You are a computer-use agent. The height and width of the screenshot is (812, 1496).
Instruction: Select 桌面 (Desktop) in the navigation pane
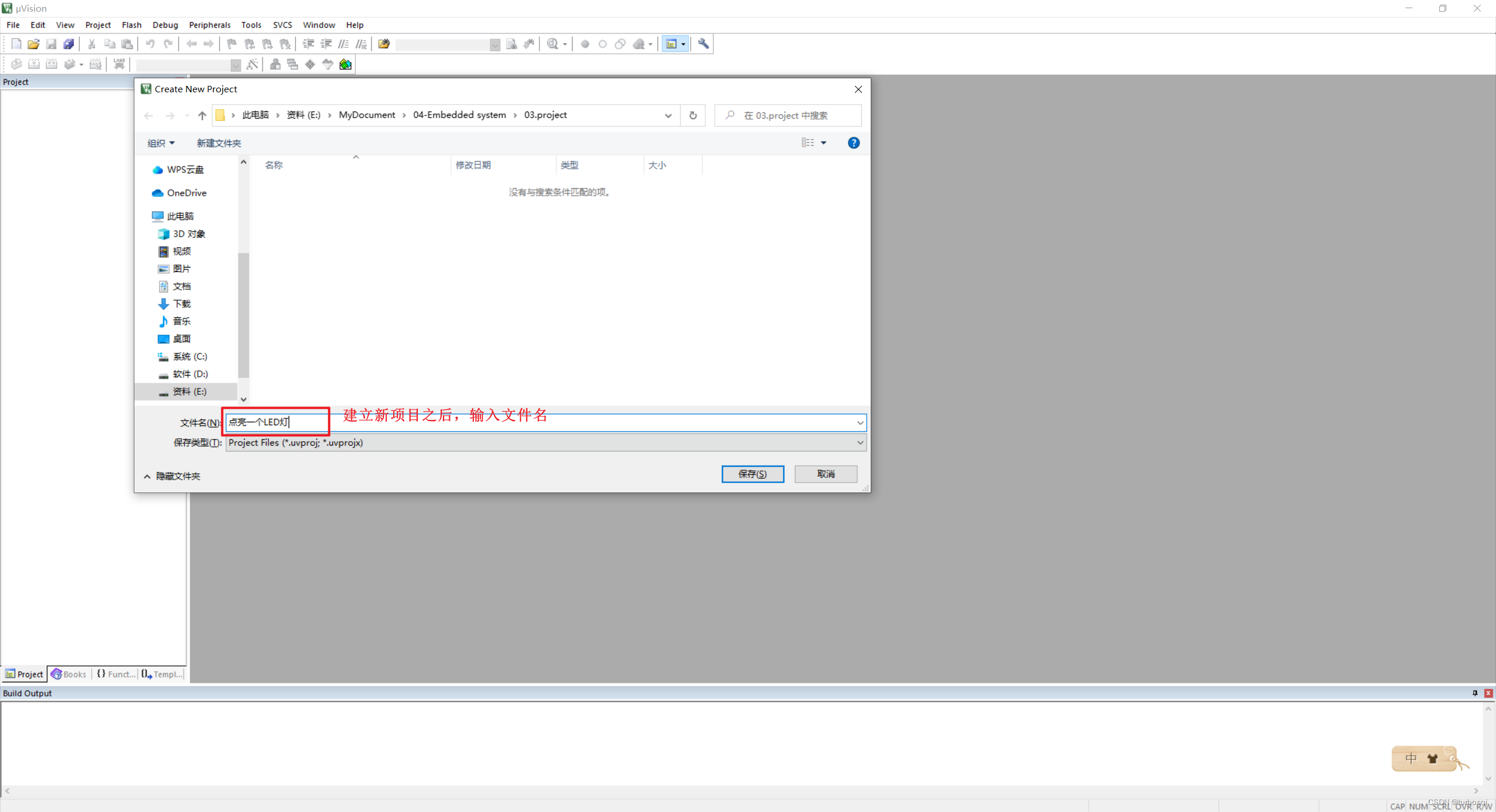(x=174, y=339)
